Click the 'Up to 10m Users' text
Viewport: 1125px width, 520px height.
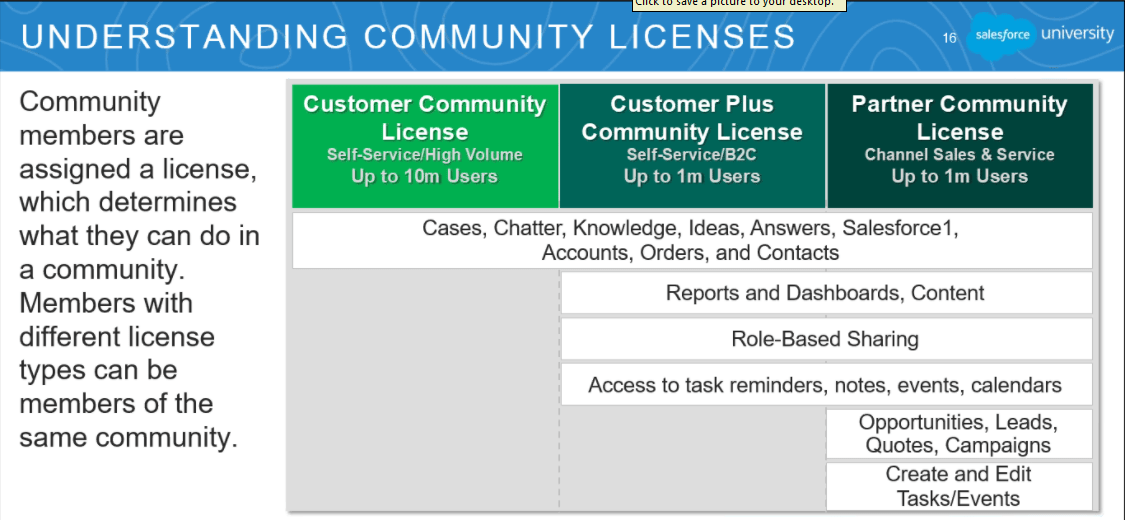click(x=425, y=176)
